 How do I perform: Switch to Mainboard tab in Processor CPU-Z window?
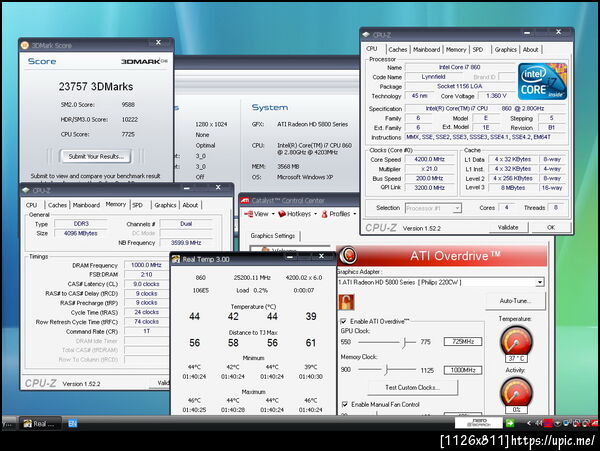[426, 49]
